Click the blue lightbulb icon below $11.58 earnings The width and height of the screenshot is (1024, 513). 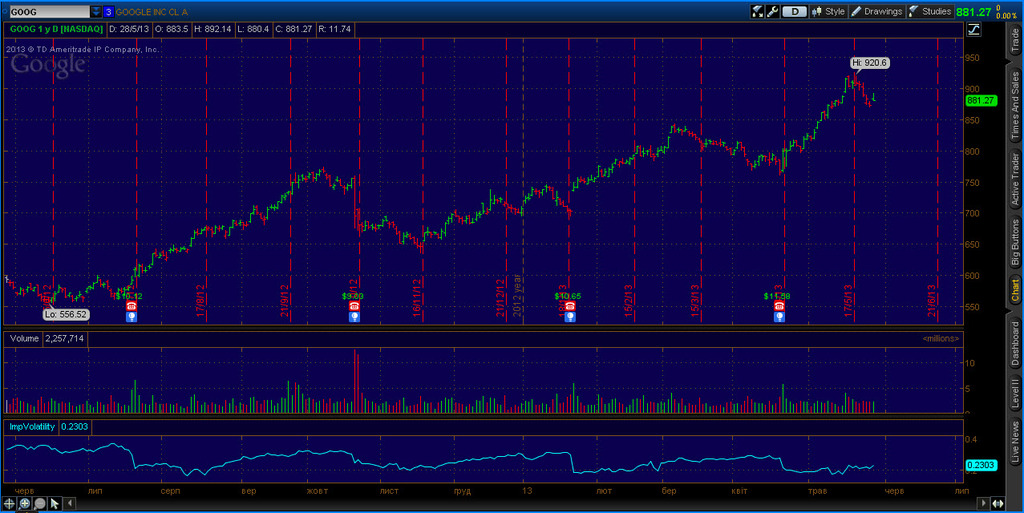pyautogui.click(x=779, y=317)
